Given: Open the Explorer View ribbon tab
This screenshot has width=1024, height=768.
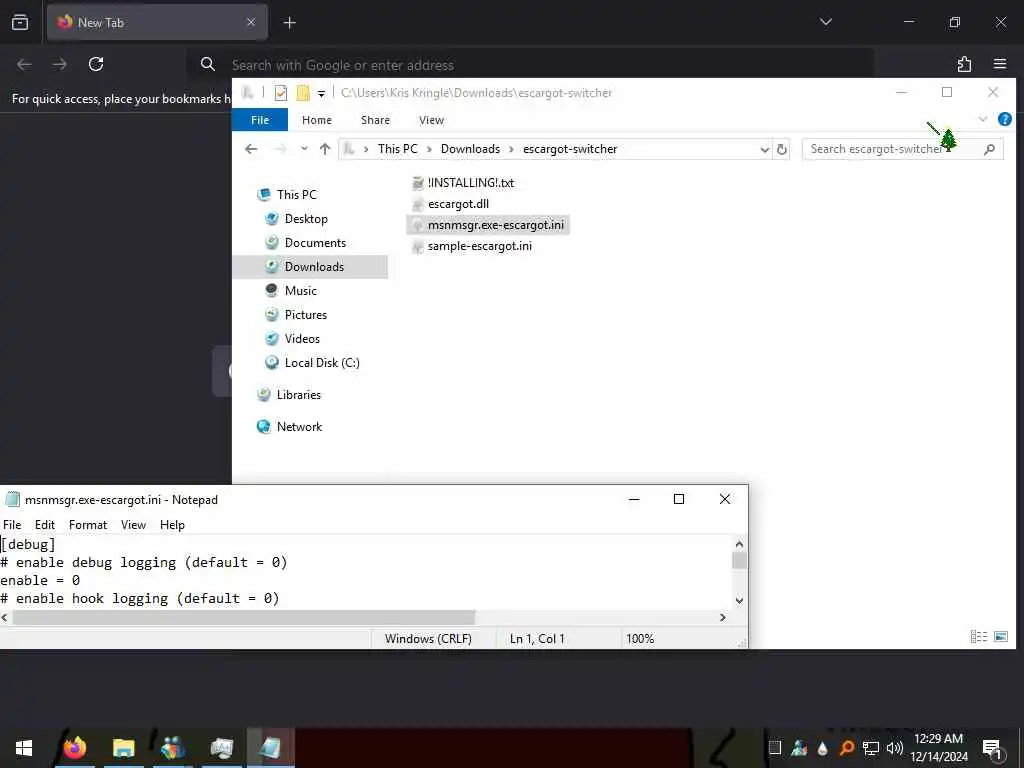Looking at the screenshot, I should click(431, 120).
